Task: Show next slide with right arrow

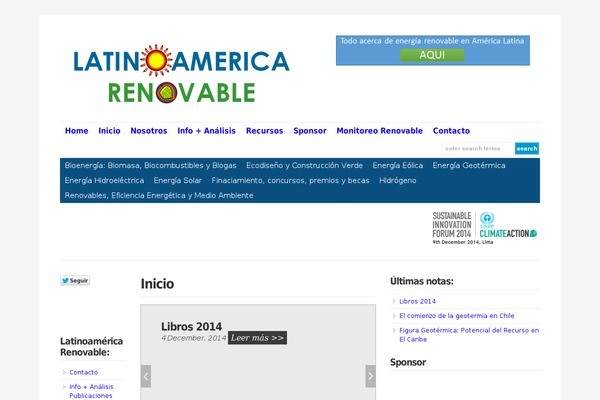Action: (x=370, y=376)
